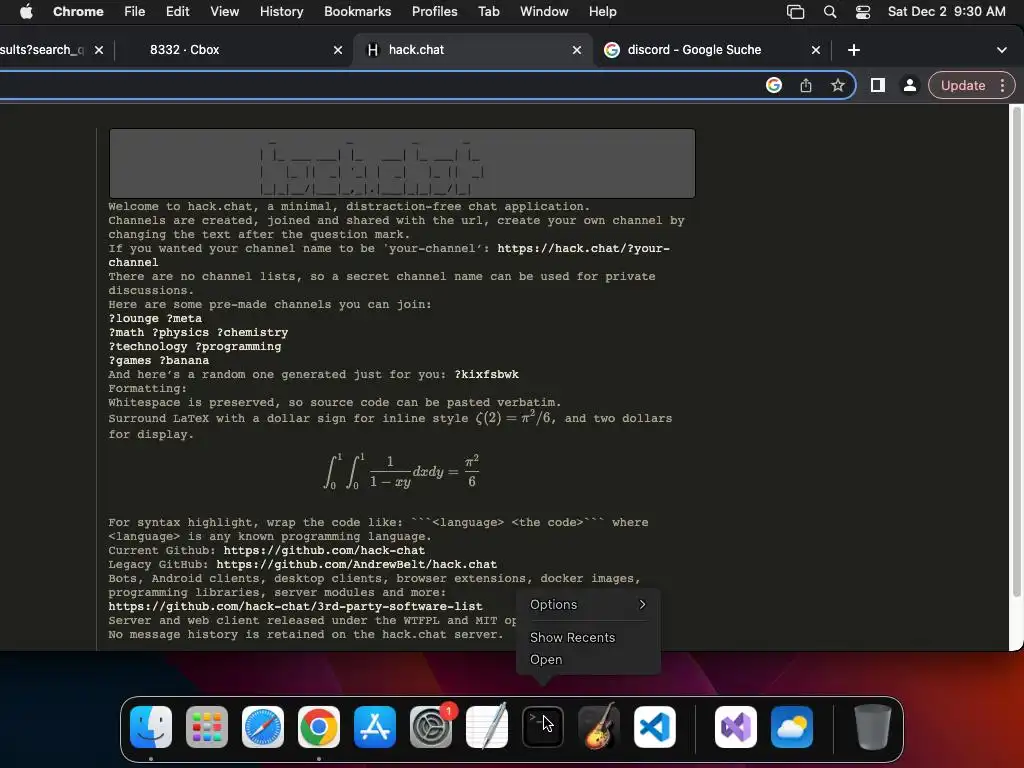Bookmark this tab with the star icon
This screenshot has height=768, width=1024.
(x=838, y=85)
